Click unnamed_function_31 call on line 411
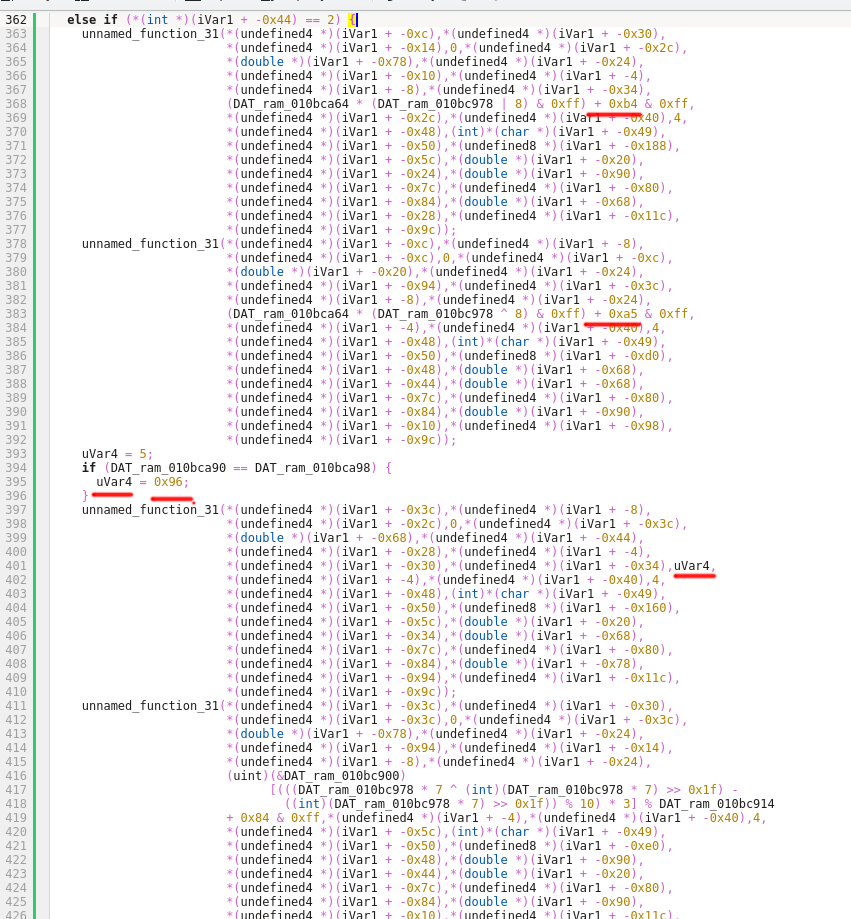851x919 pixels. pos(150,705)
